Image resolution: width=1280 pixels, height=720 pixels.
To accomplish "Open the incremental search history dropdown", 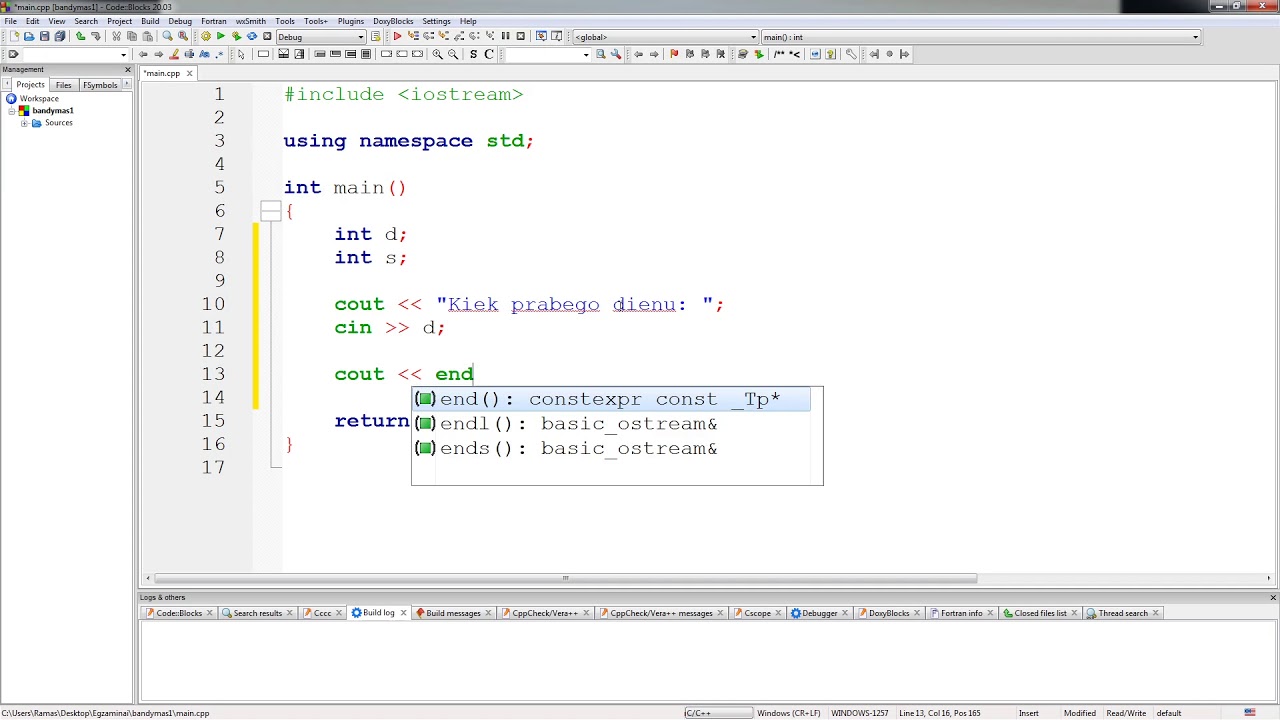I will pos(123,54).
